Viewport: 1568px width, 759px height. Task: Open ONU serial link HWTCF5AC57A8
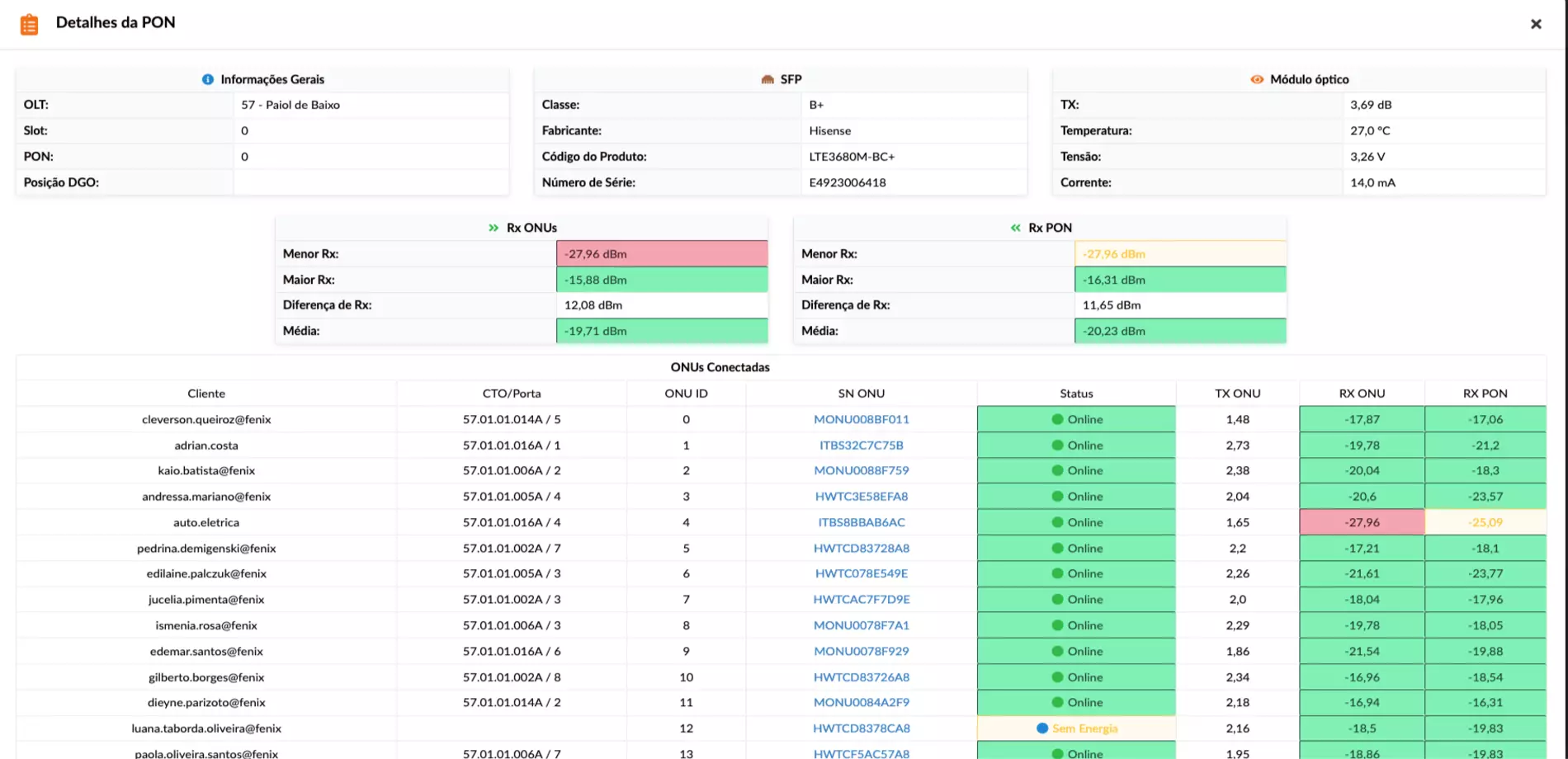click(x=862, y=753)
